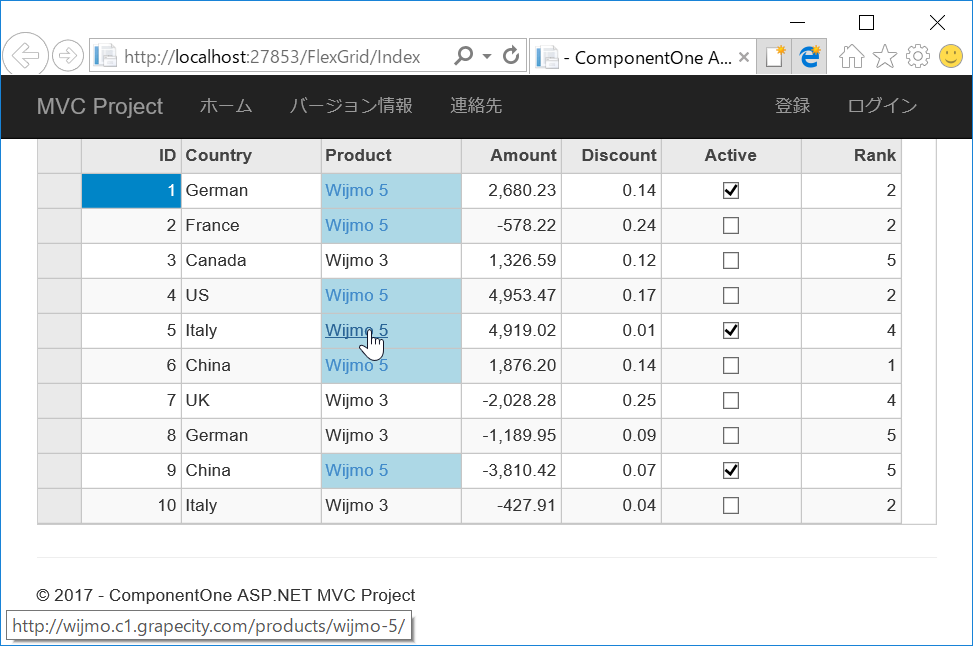Select the row header of row 7
Viewport: 973px width, 646px height.
point(60,400)
